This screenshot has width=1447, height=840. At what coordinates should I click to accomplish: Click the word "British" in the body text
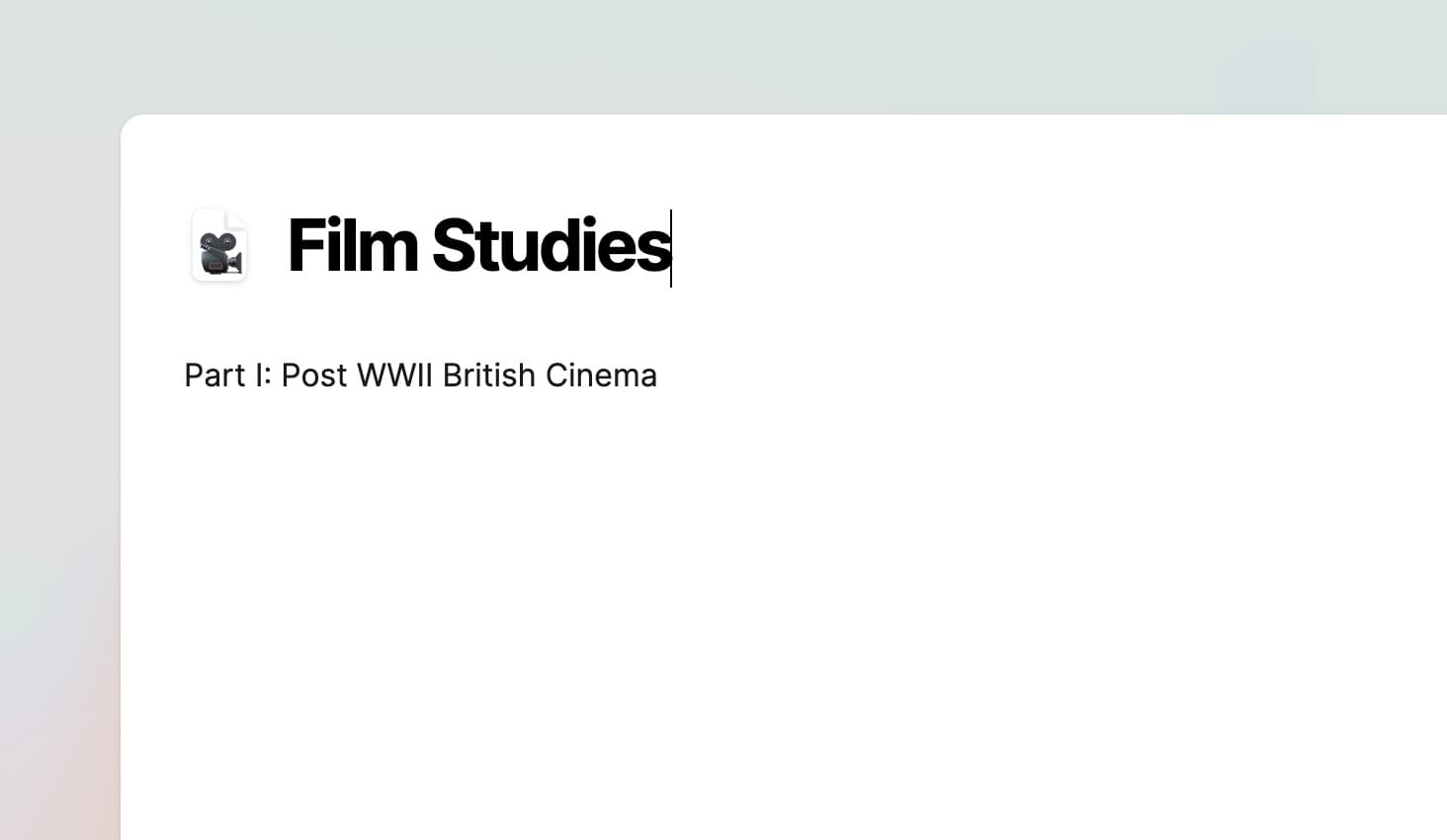coord(488,376)
